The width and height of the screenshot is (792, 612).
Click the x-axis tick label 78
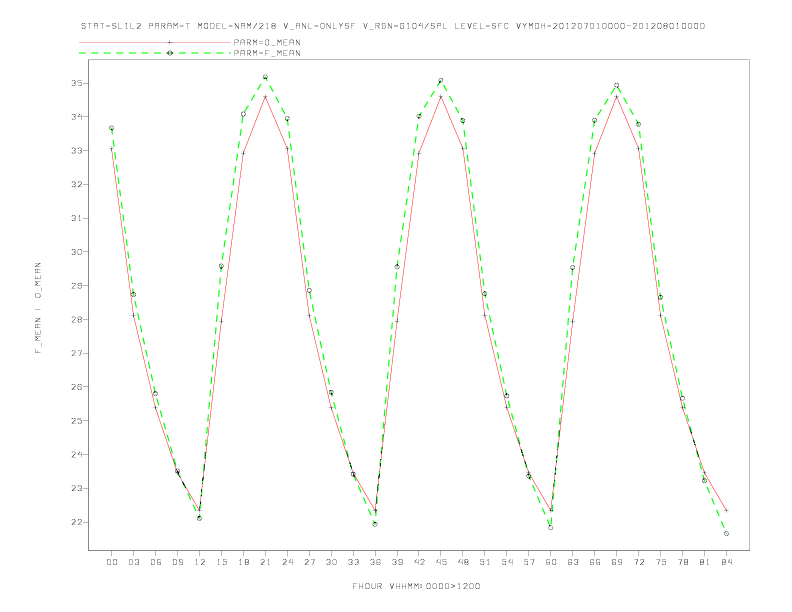(682, 562)
